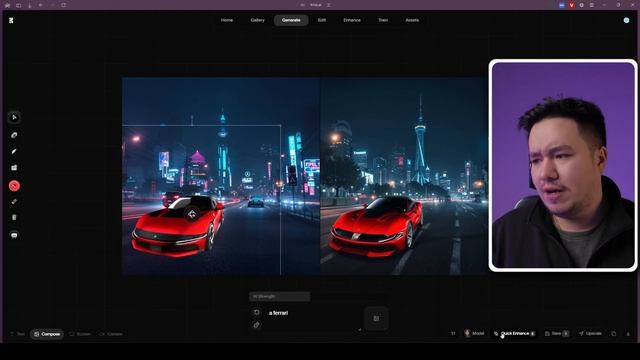
Task: Open the aspect ratio 1:1 control
Action: (453, 333)
